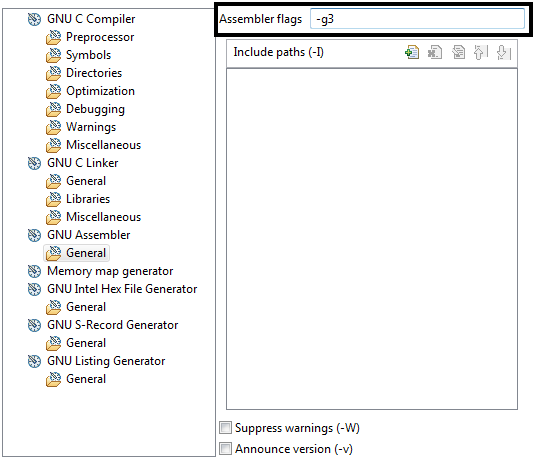Click the empty Include paths list area
The height and width of the screenshot is (461, 533).
(372, 239)
